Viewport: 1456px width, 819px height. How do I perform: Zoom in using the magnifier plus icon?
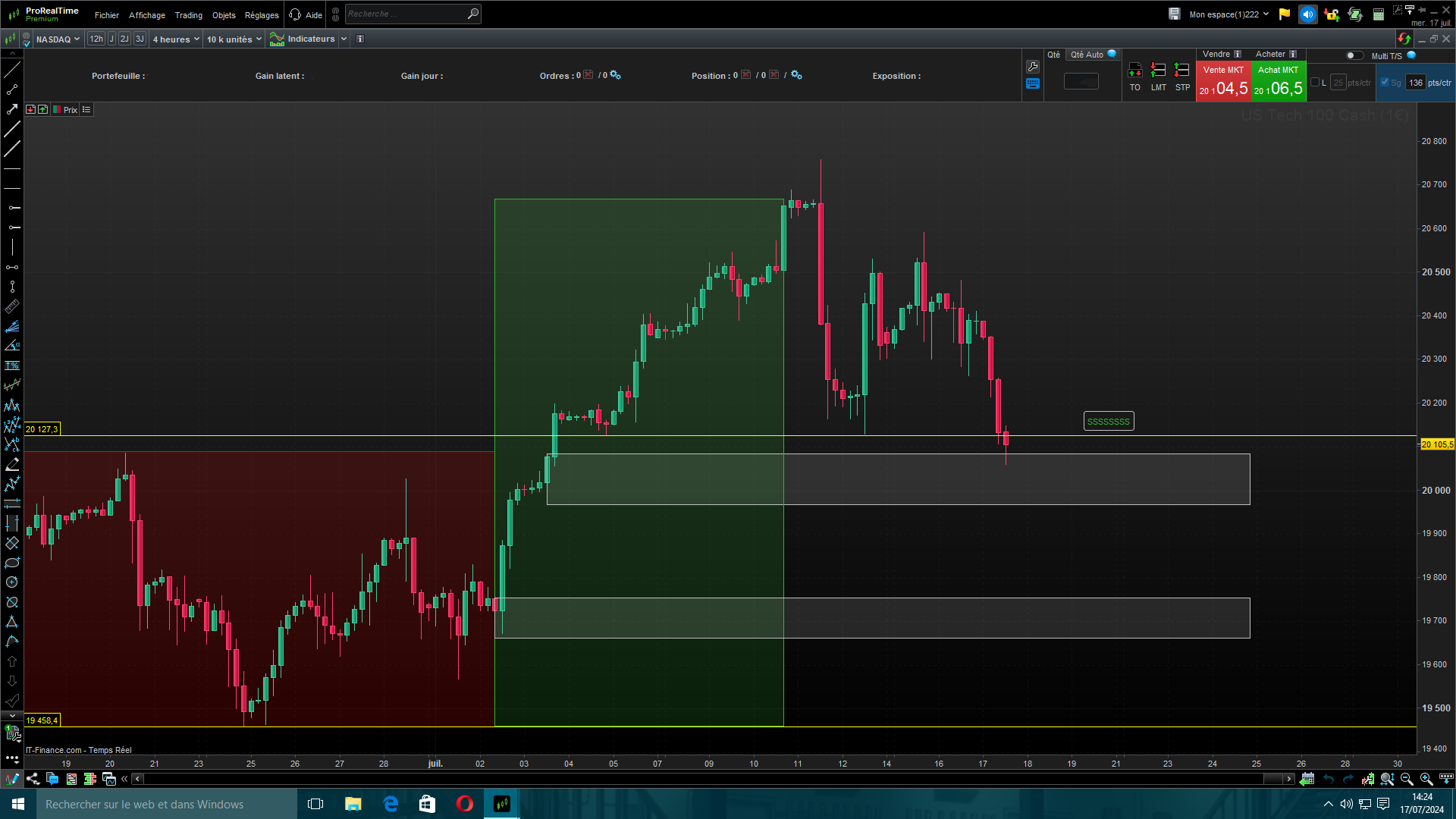[x=1426, y=779]
